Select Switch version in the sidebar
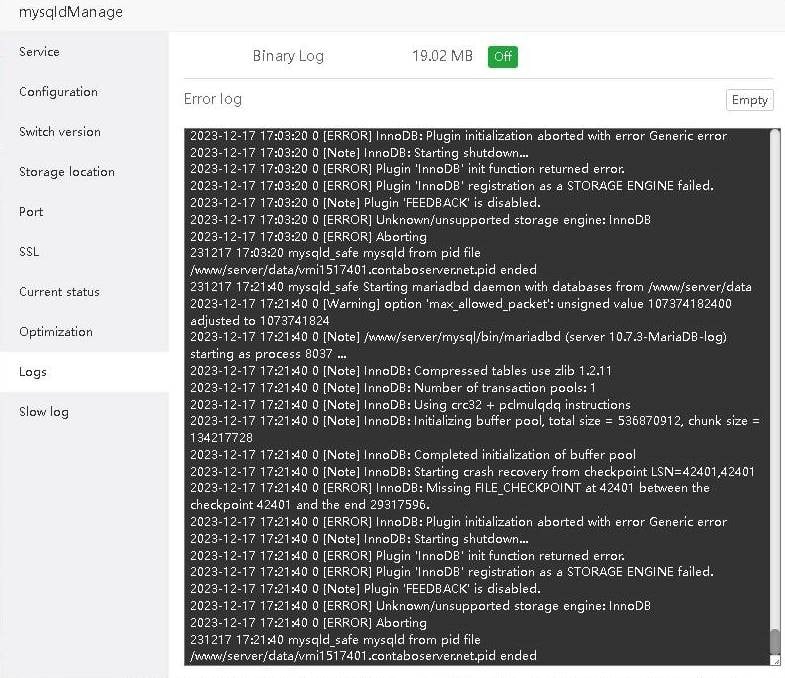The width and height of the screenshot is (785, 678). click(60, 132)
